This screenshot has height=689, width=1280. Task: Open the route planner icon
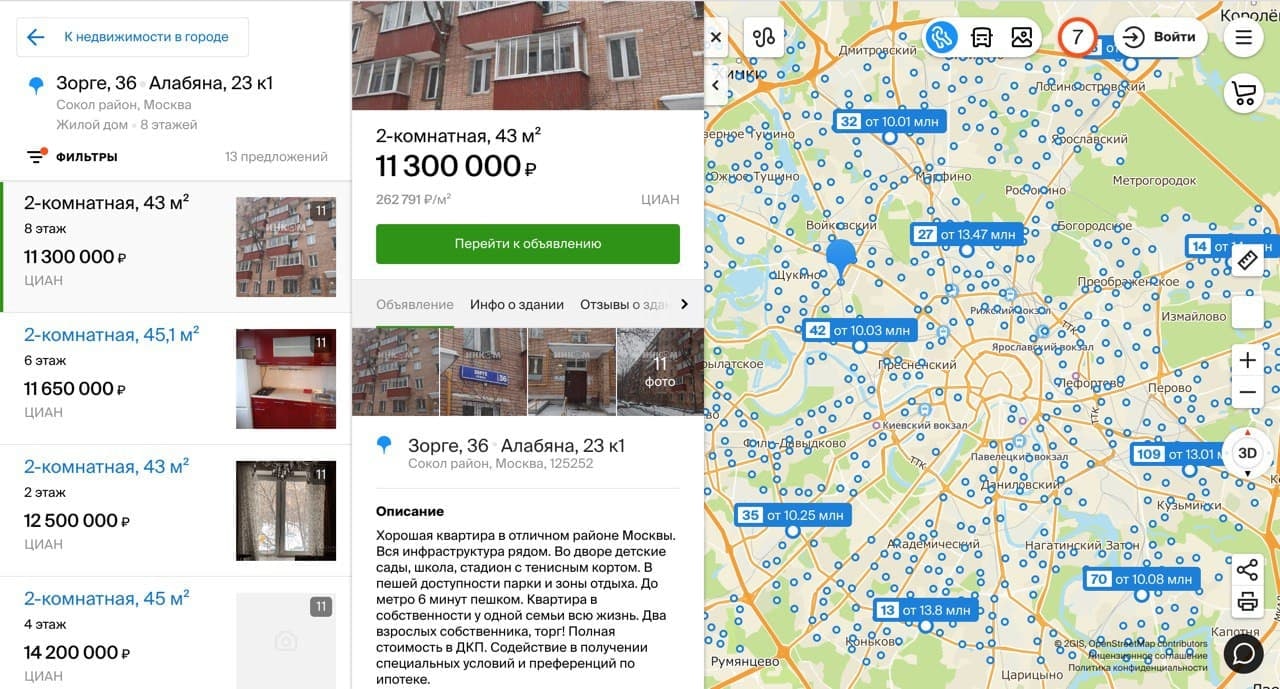pos(764,37)
